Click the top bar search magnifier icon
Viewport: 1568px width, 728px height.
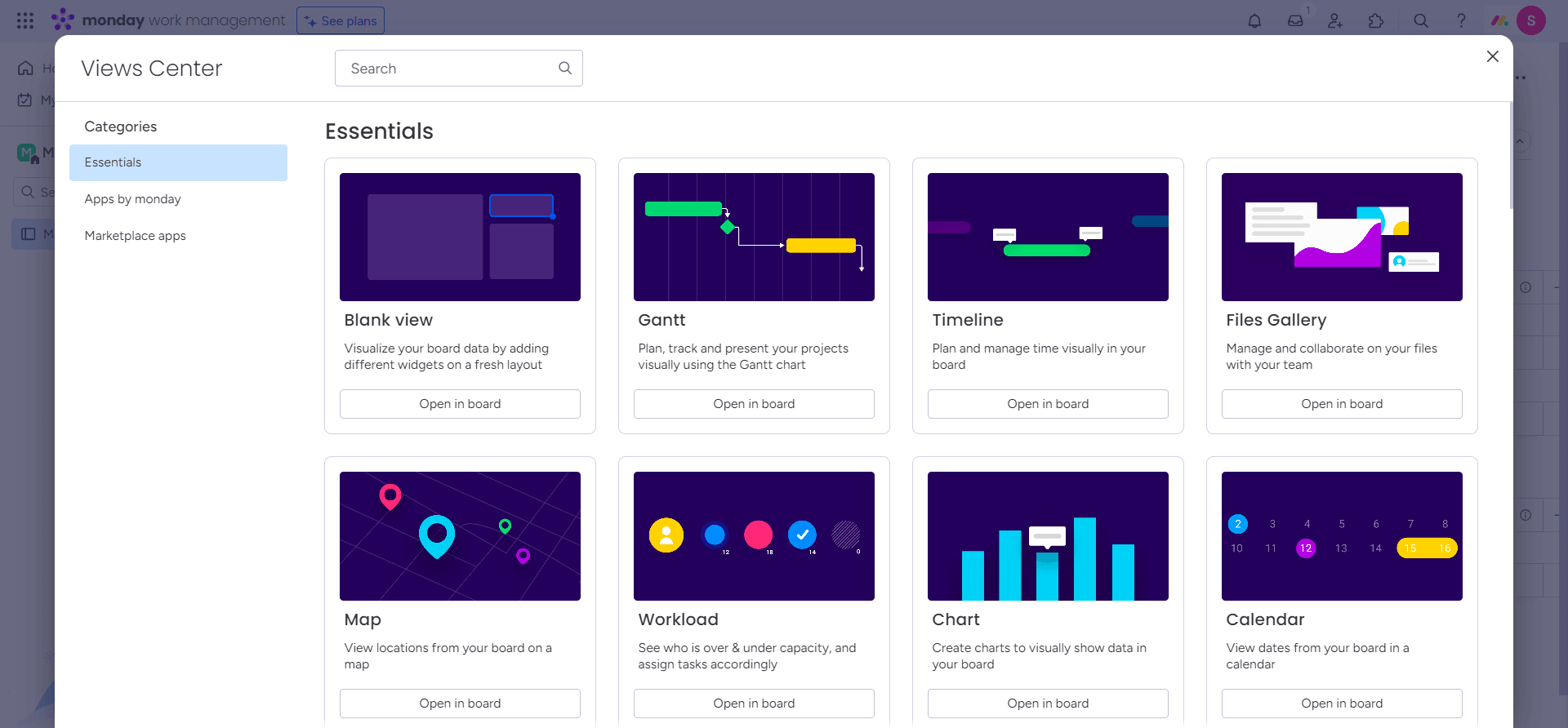[1421, 21]
